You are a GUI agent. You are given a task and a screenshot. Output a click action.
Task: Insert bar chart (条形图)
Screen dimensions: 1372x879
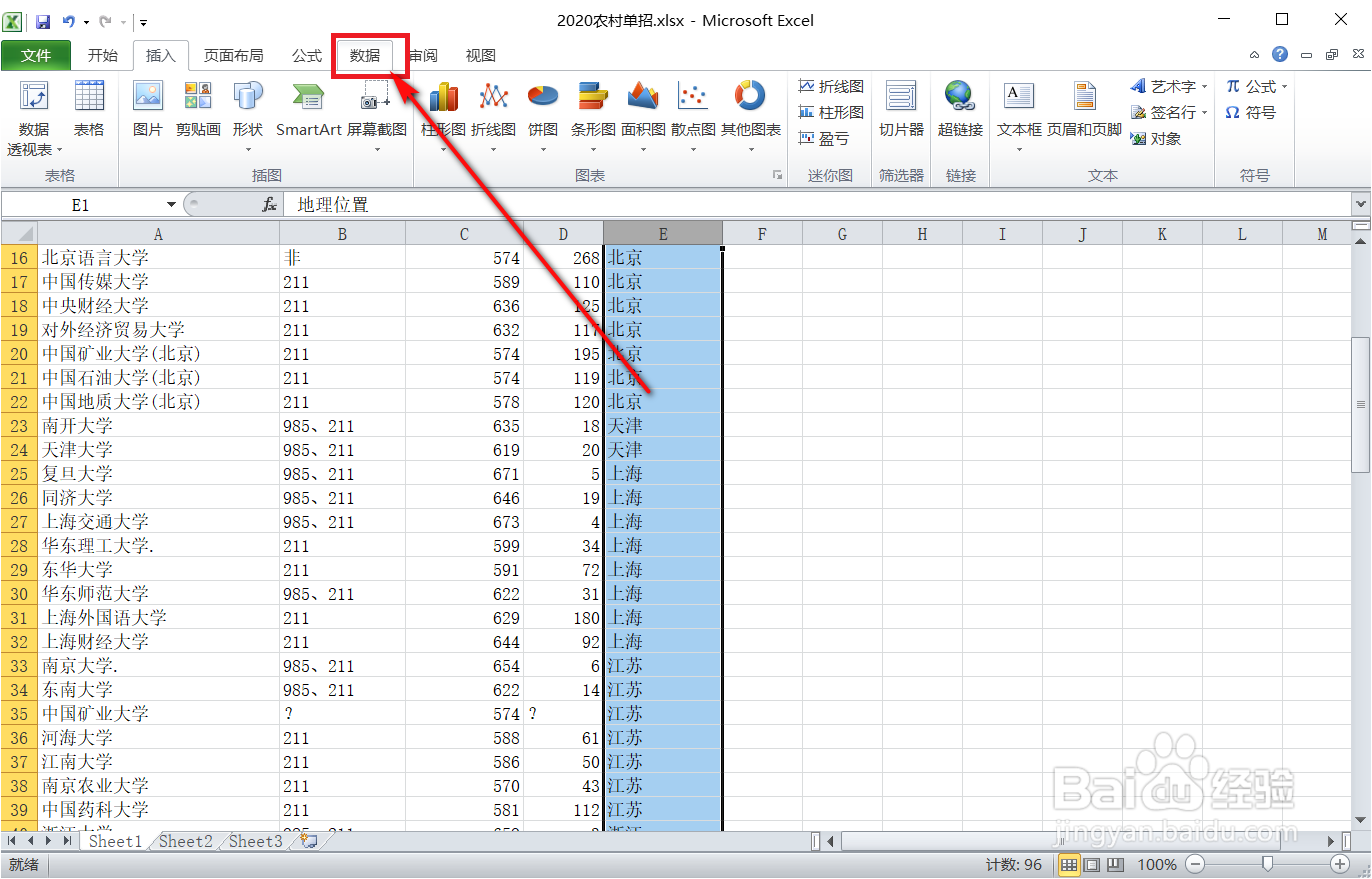coord(593,117)
